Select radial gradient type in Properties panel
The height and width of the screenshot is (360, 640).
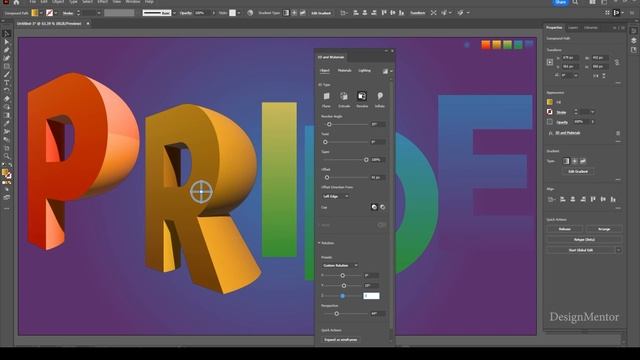pyautogui.click(x=574, y=161)
